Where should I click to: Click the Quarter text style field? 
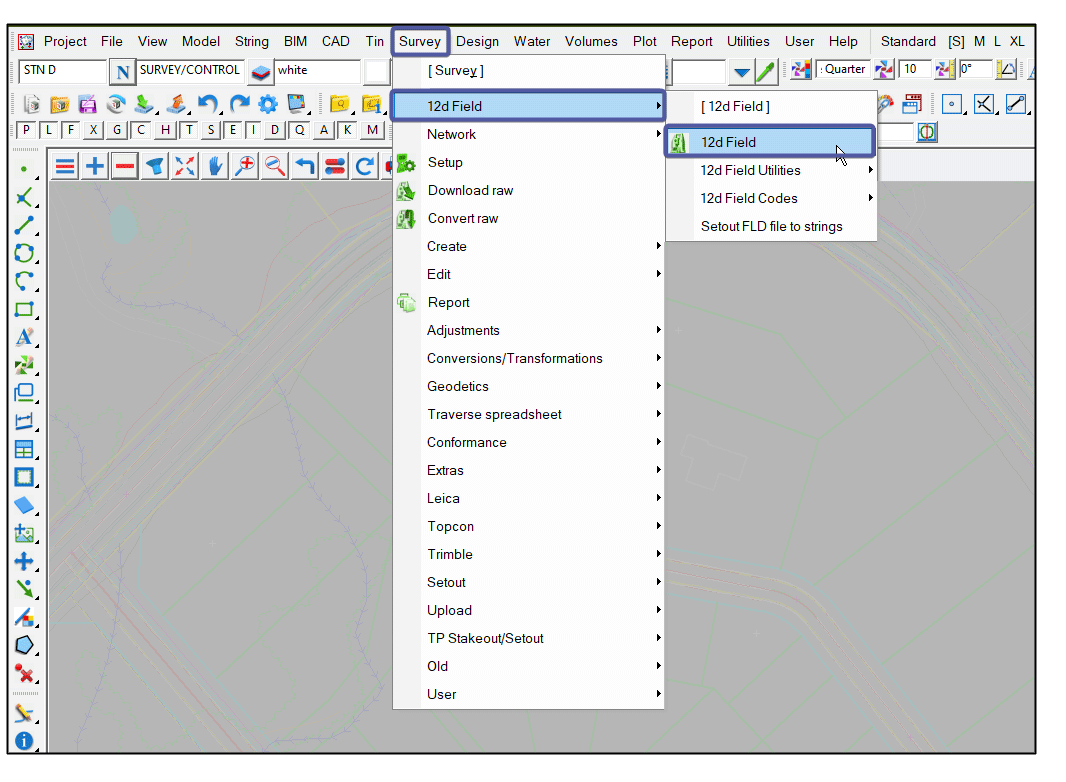click(x=842, y=69)
